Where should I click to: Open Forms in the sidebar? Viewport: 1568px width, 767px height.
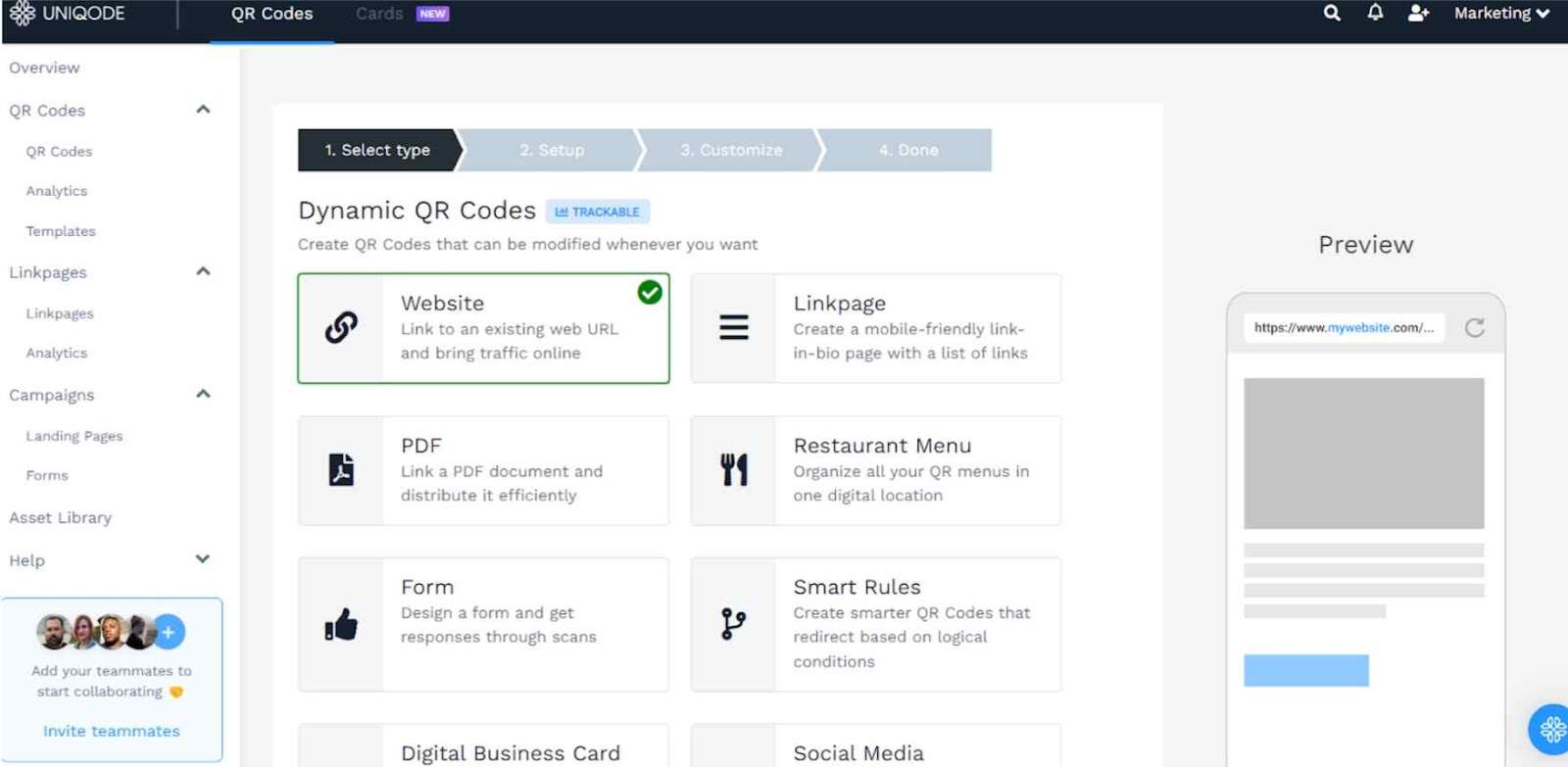tap(47, 475)
